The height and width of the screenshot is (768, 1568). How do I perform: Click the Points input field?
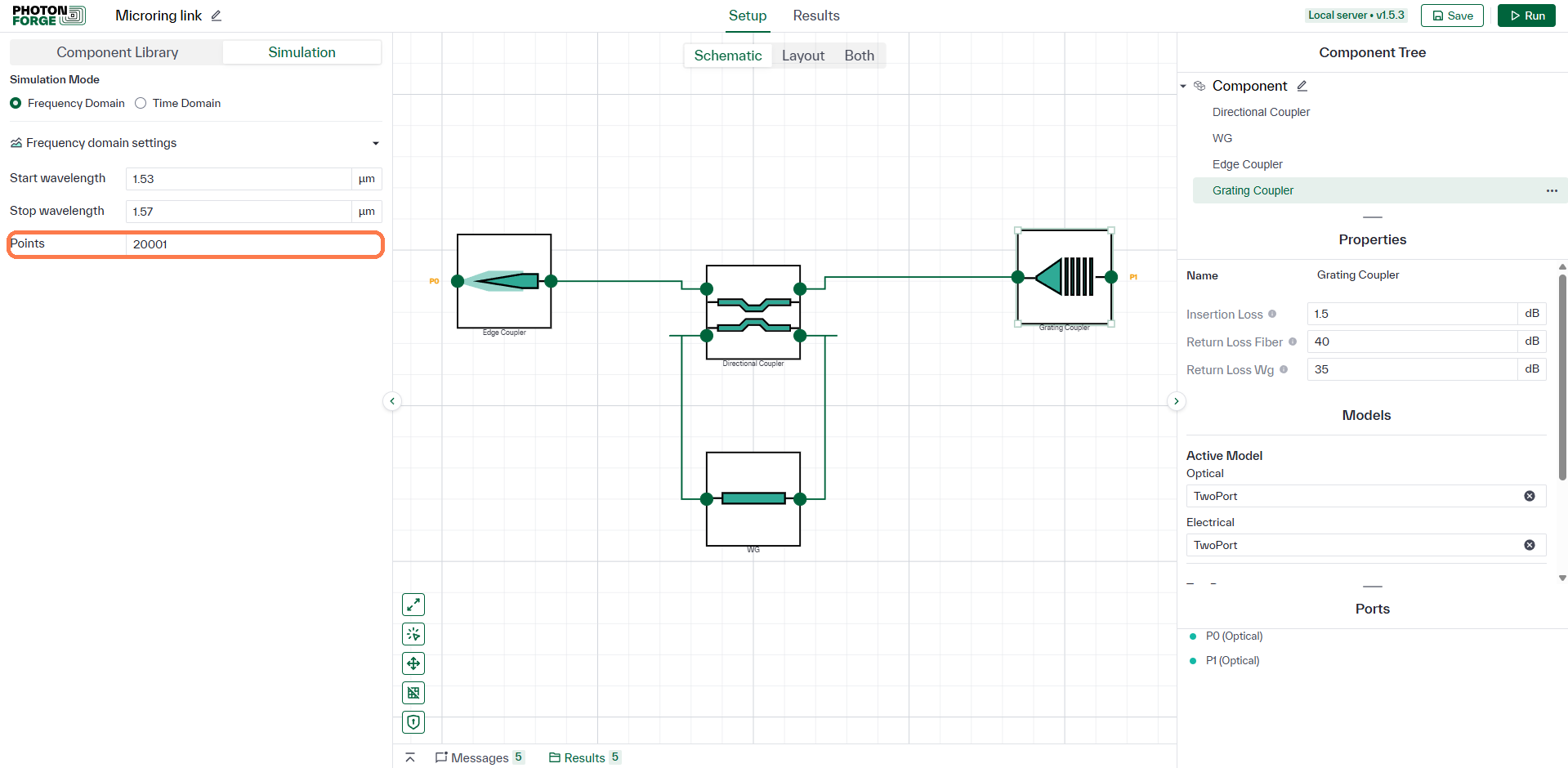tap(253, 244)
